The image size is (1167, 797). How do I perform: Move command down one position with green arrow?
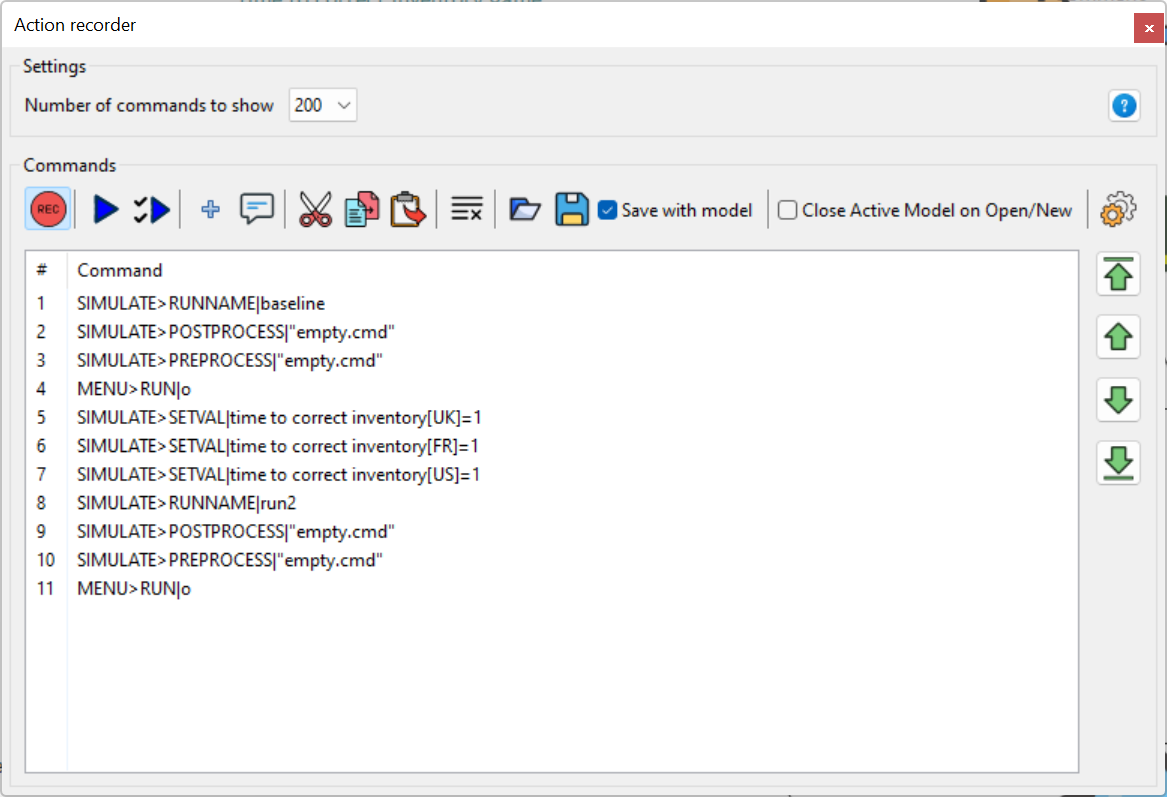pyautogui.click(x=1117, y=399)
